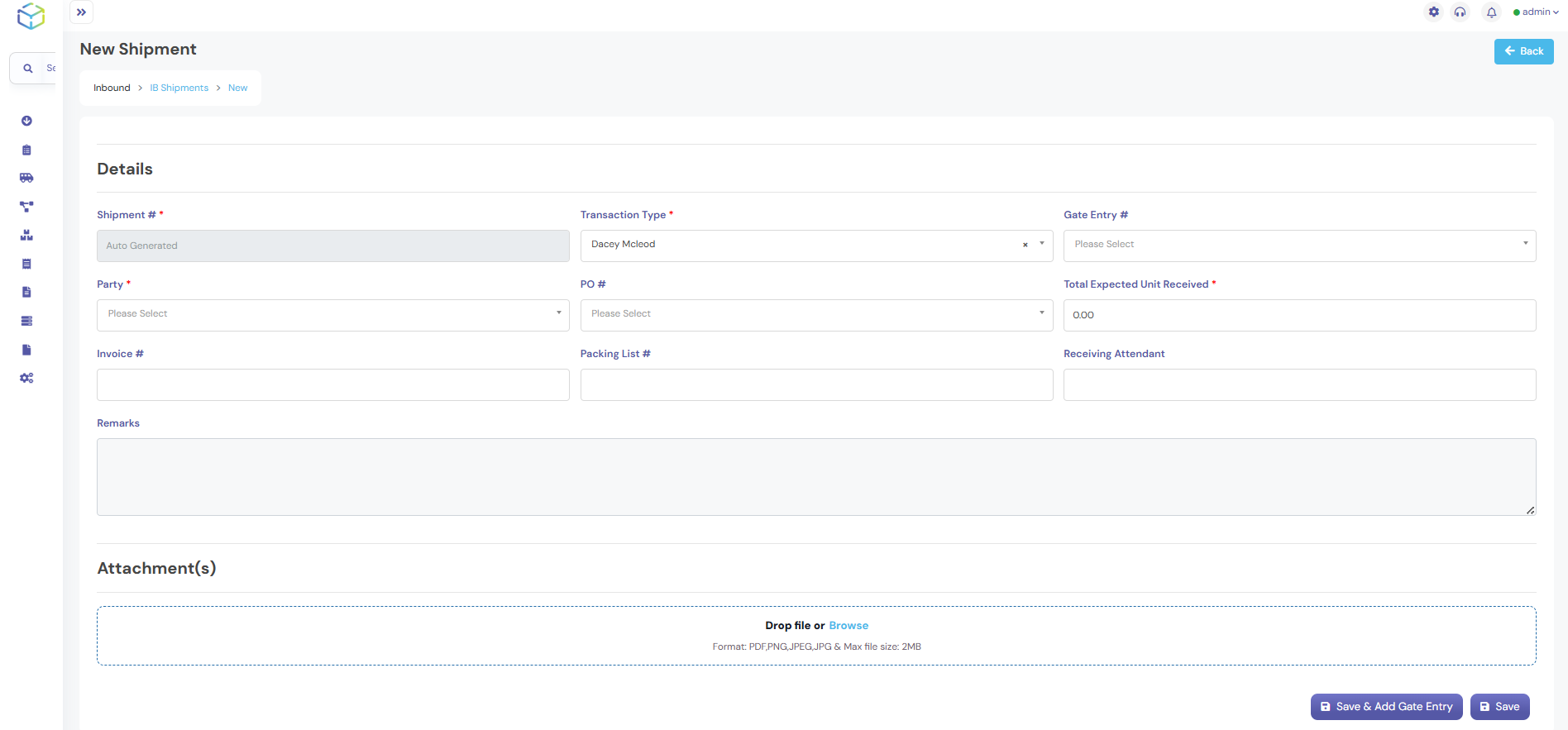
Task: Open the clipboard icon in the sidebar
Action: 26,150
